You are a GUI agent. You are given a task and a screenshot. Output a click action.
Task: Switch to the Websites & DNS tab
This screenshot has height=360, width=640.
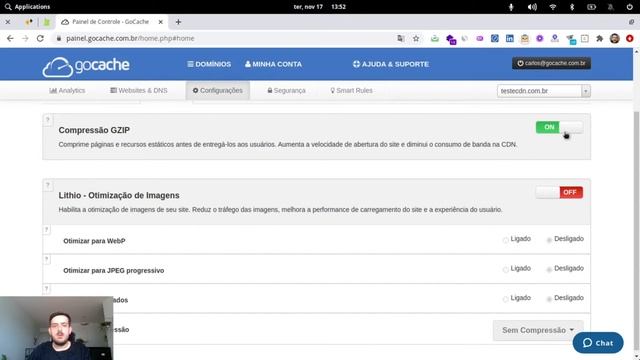pos(139,91)
